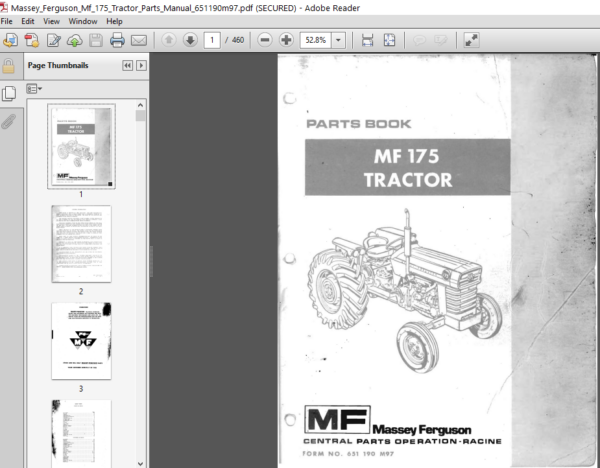Click the highlight text icon
The image size is (600, 468).
point(440,40)
